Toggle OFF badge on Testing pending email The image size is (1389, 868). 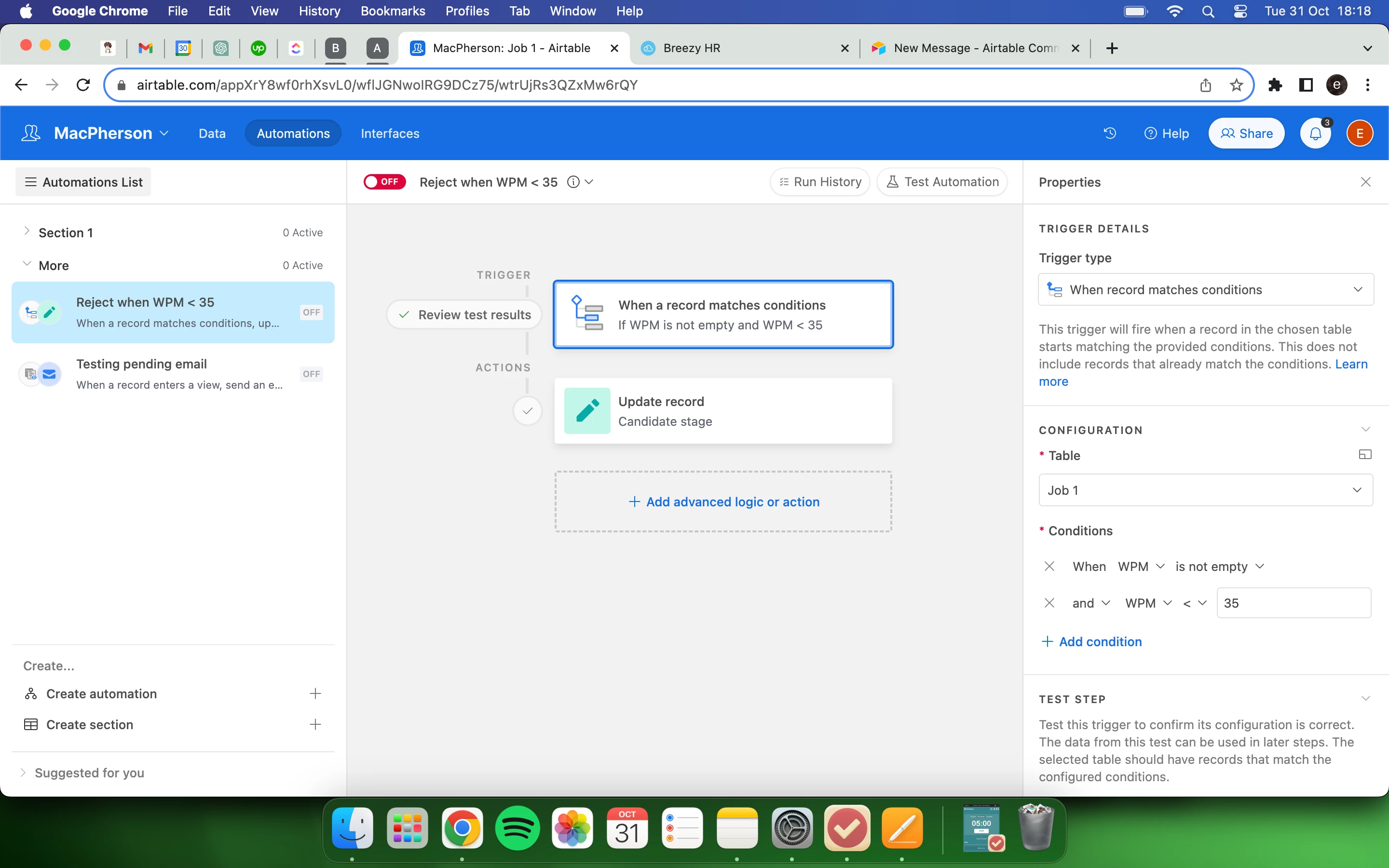click(311, 374)
